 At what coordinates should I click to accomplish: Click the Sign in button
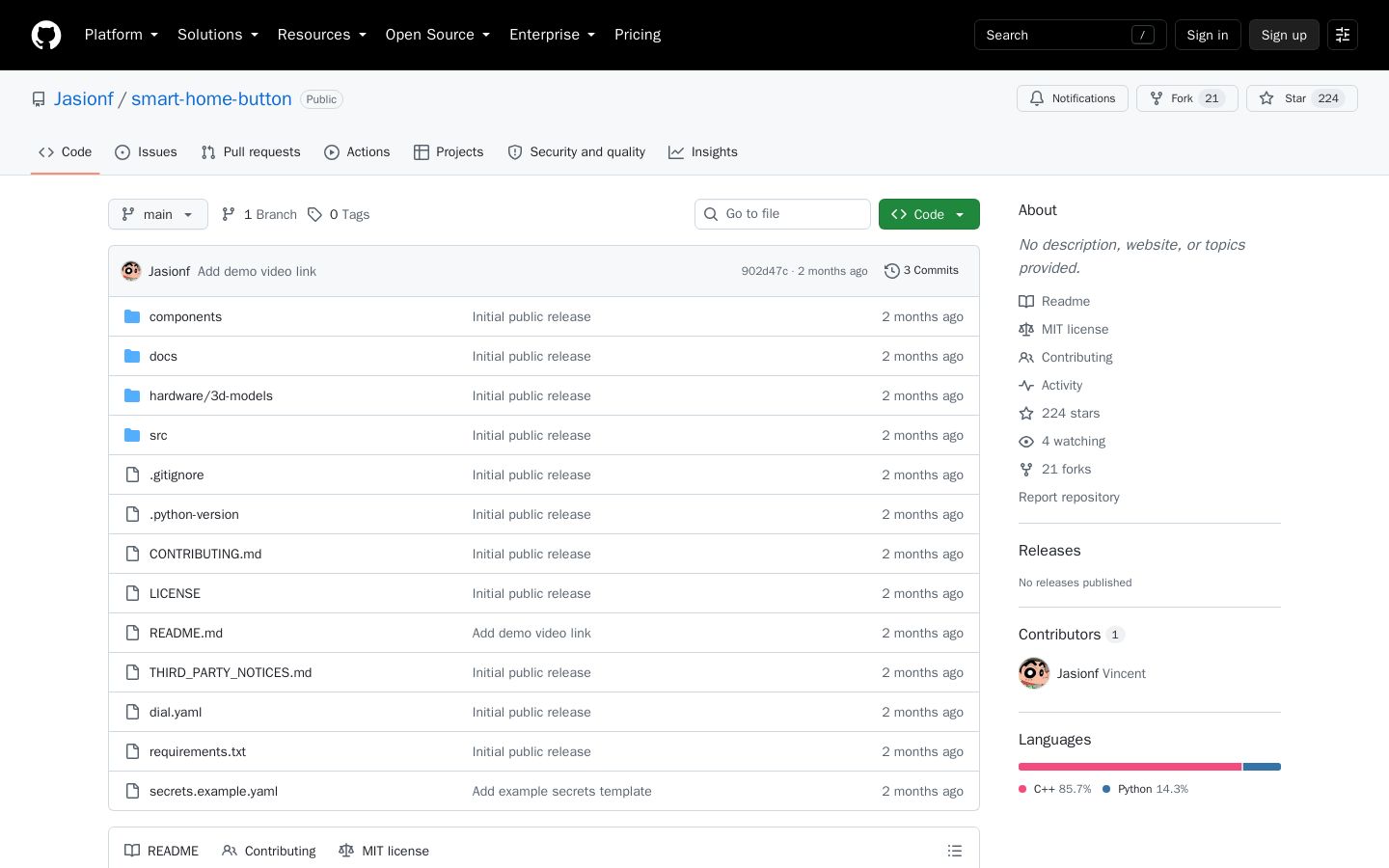pos(1208,35)
